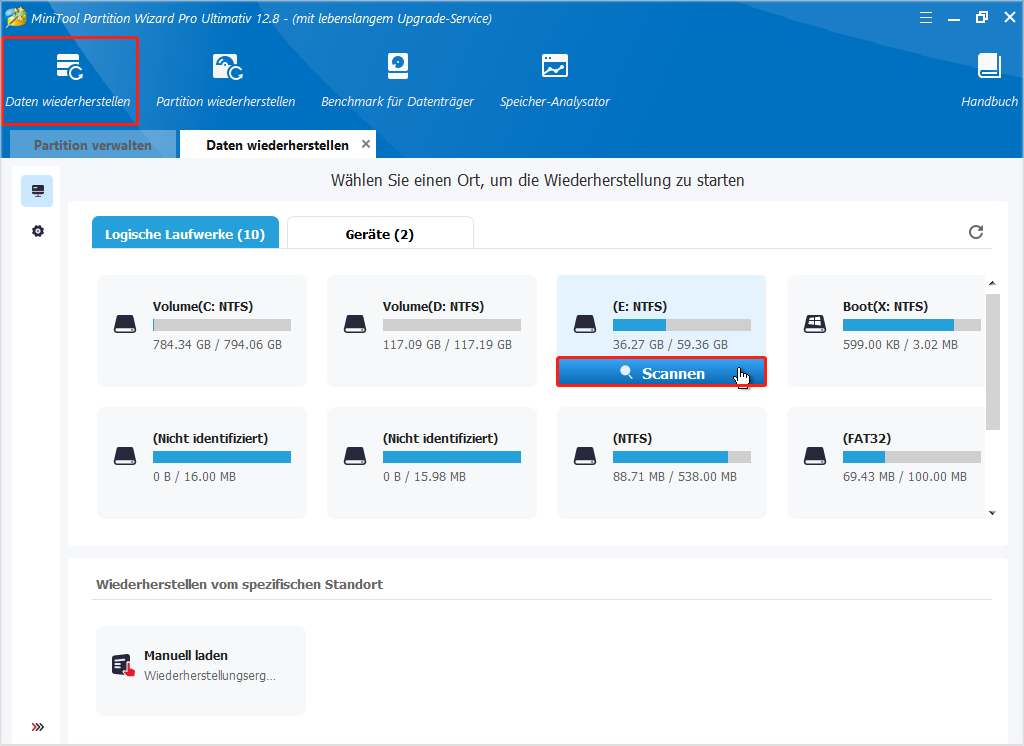Click the drive list scrollbar thumb
The width and height of the screenshot is (1024, 746).
[993, 361]
